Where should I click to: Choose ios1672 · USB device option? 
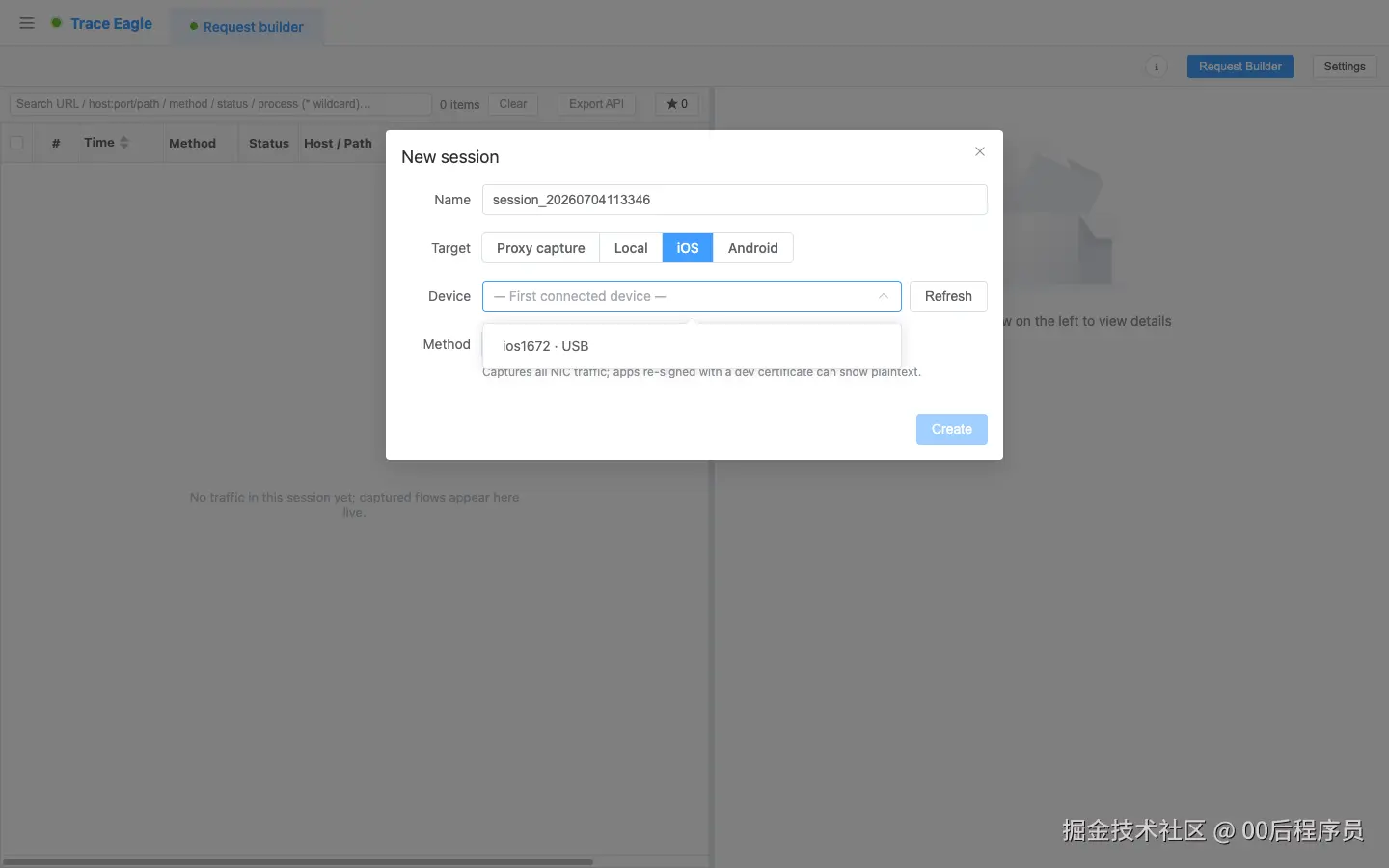tap(692, 346)
